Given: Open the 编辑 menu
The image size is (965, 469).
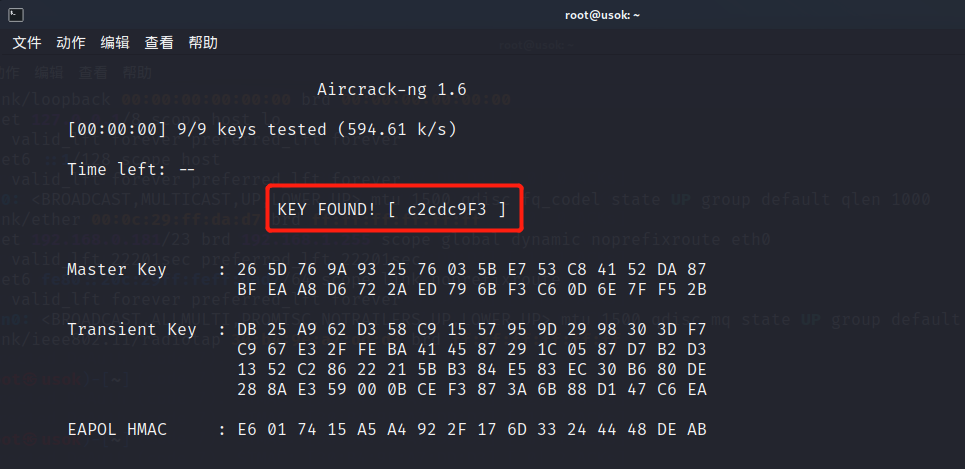Looking at the screenshot, I should coord(115,43).
